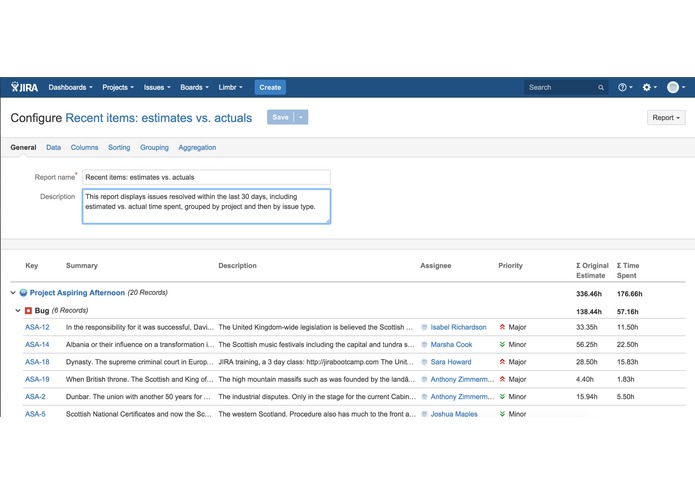Select the General tab

tap(23, 148)
